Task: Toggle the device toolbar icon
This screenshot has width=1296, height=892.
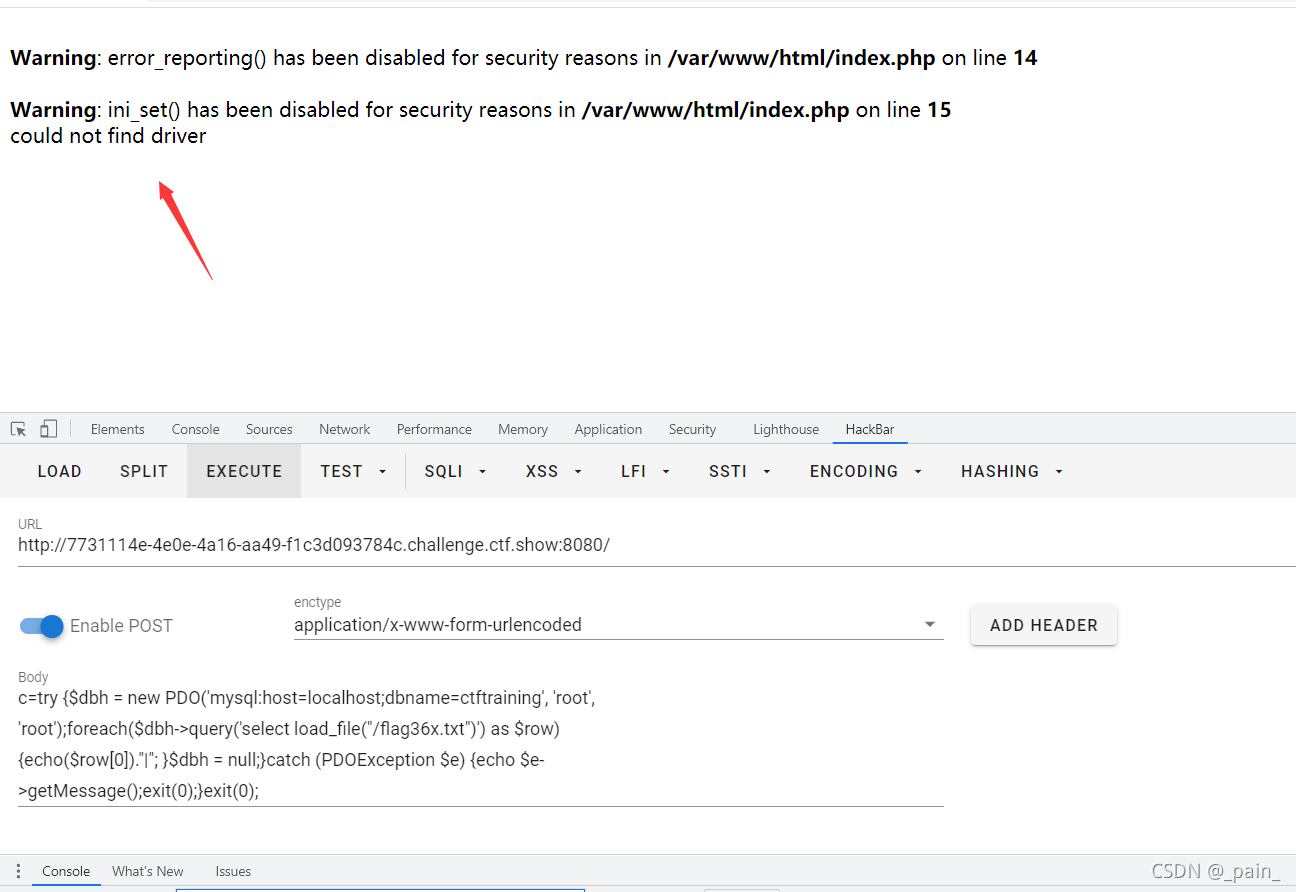Action: (48, 429)
